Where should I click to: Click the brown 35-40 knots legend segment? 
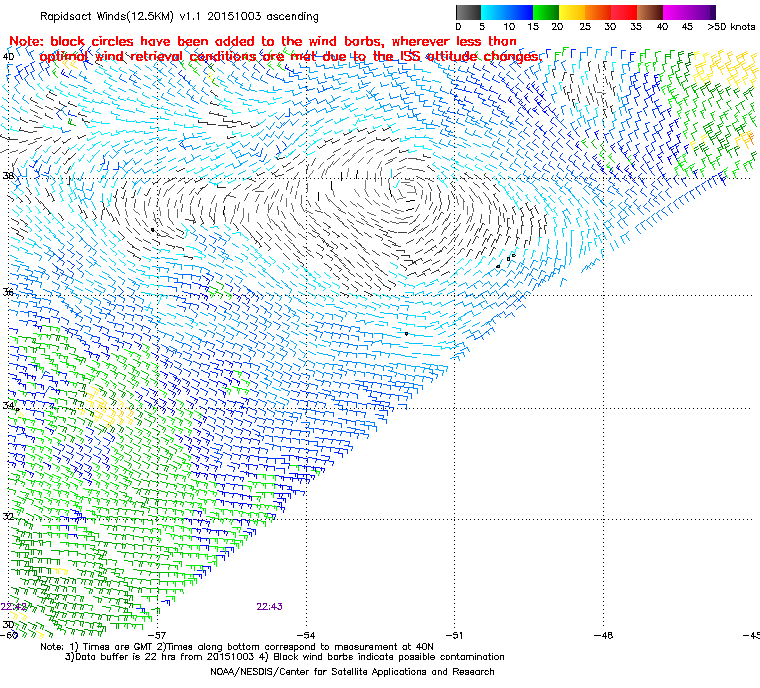click(x=650, y=12)
